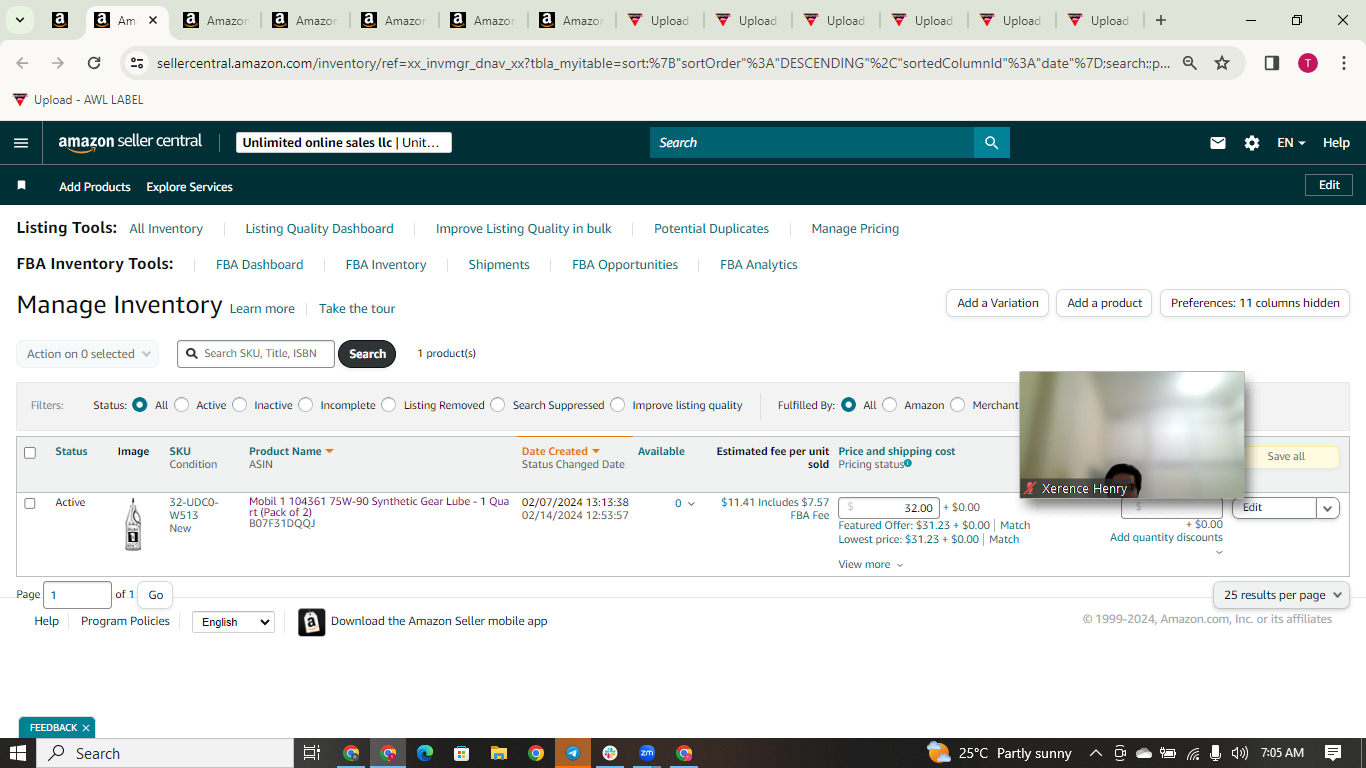Open Manage Pricing
This screenshot has height=768, width=1366.
click(x=855, y=229)
